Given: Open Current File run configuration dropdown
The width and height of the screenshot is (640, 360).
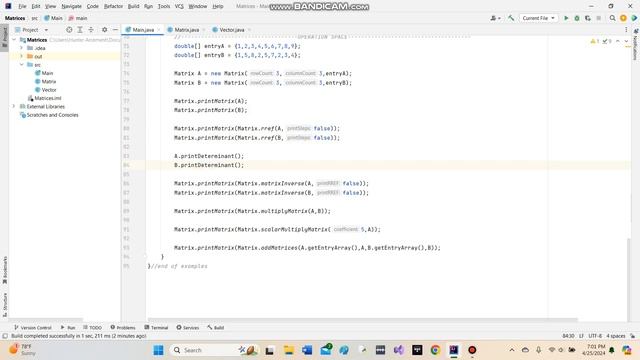Looking at the screenshot, I should point(538,18).
